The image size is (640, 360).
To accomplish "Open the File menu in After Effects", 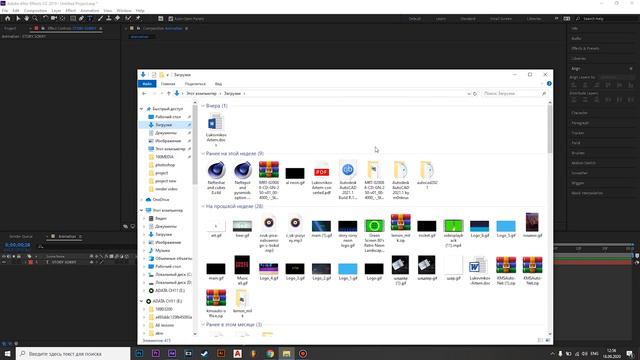I will point(5,11).
